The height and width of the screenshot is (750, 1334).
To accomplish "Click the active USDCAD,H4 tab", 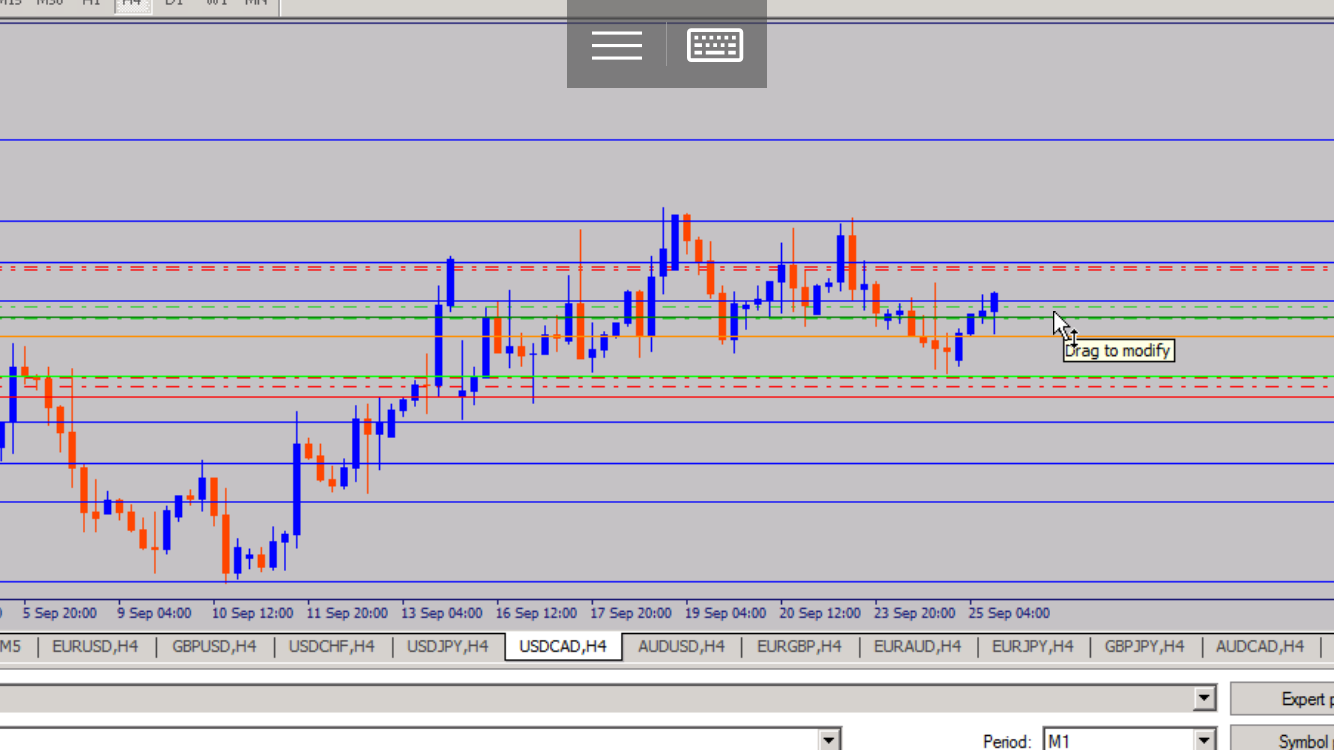I will (563, 646).
